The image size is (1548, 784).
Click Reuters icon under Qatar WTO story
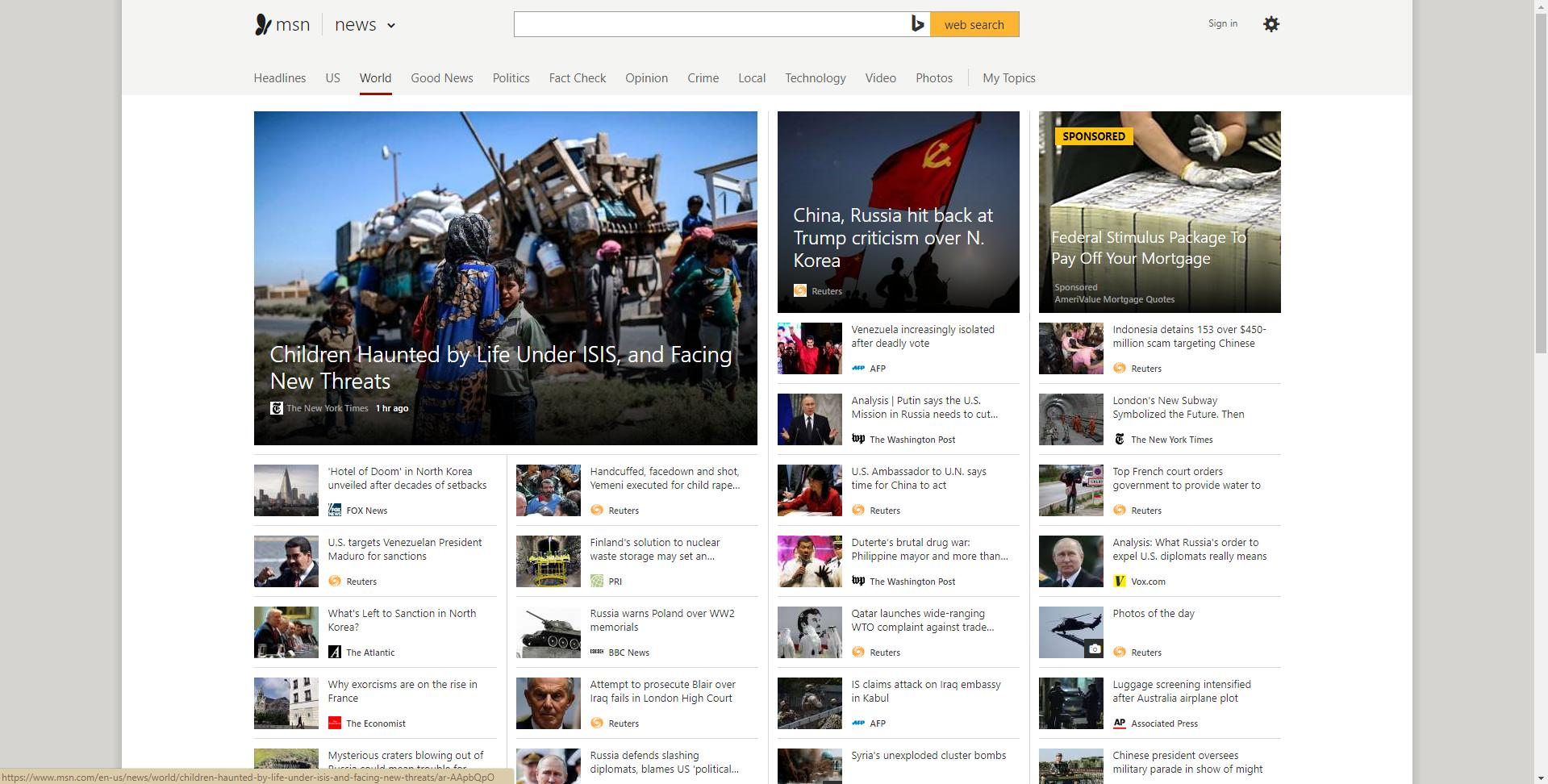[x=858, y=652]
